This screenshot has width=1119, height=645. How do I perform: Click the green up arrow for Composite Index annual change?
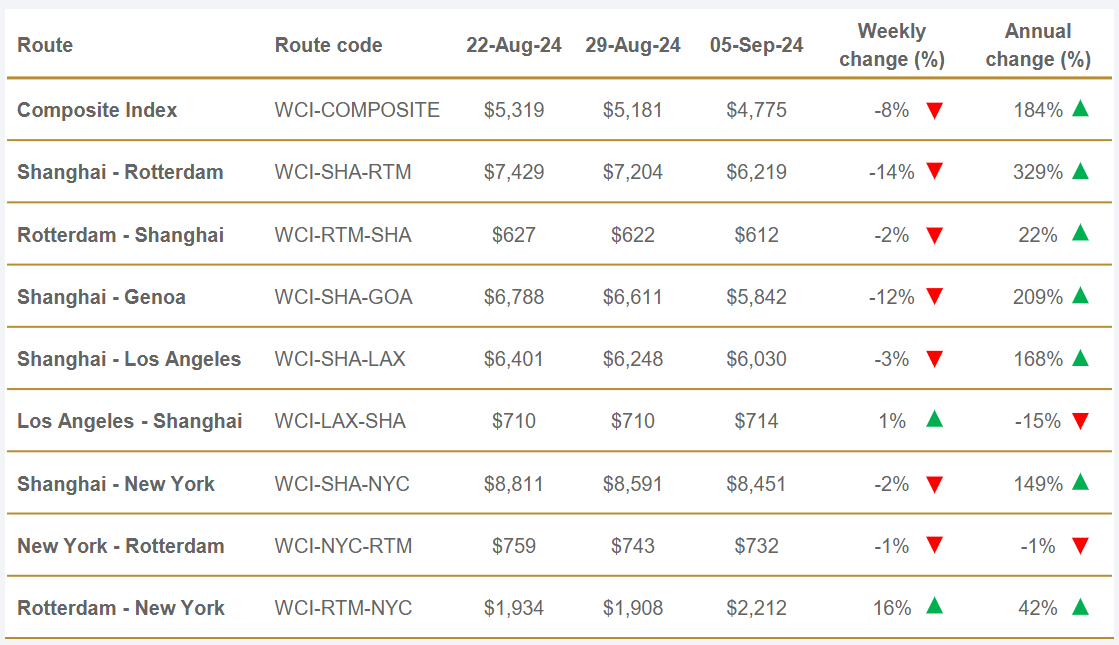pyautogui.click(x=1080, y=109)
